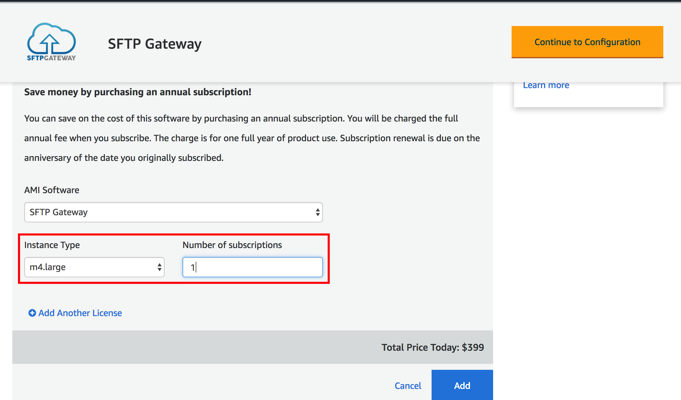Click the Number of subscriptions label

pyautogui.click(x=232, y=245)
